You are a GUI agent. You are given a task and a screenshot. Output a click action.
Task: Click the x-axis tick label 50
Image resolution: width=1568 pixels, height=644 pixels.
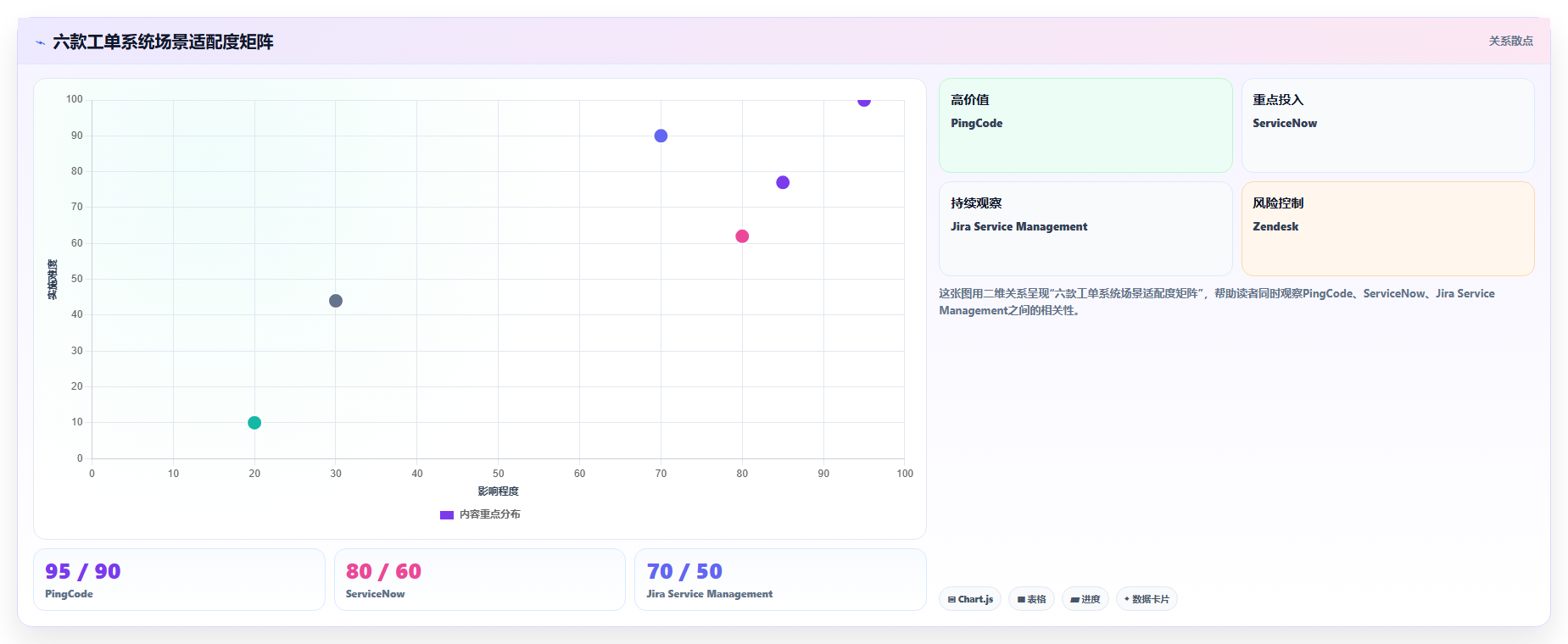499,474
